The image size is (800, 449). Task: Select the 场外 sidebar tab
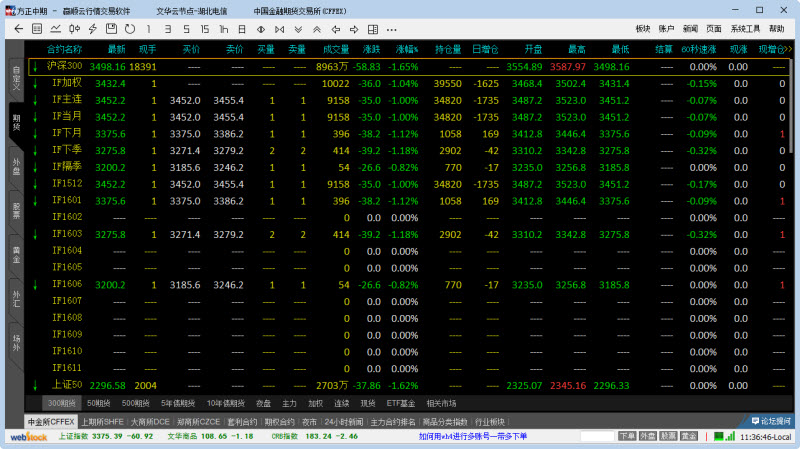point(16,343)
